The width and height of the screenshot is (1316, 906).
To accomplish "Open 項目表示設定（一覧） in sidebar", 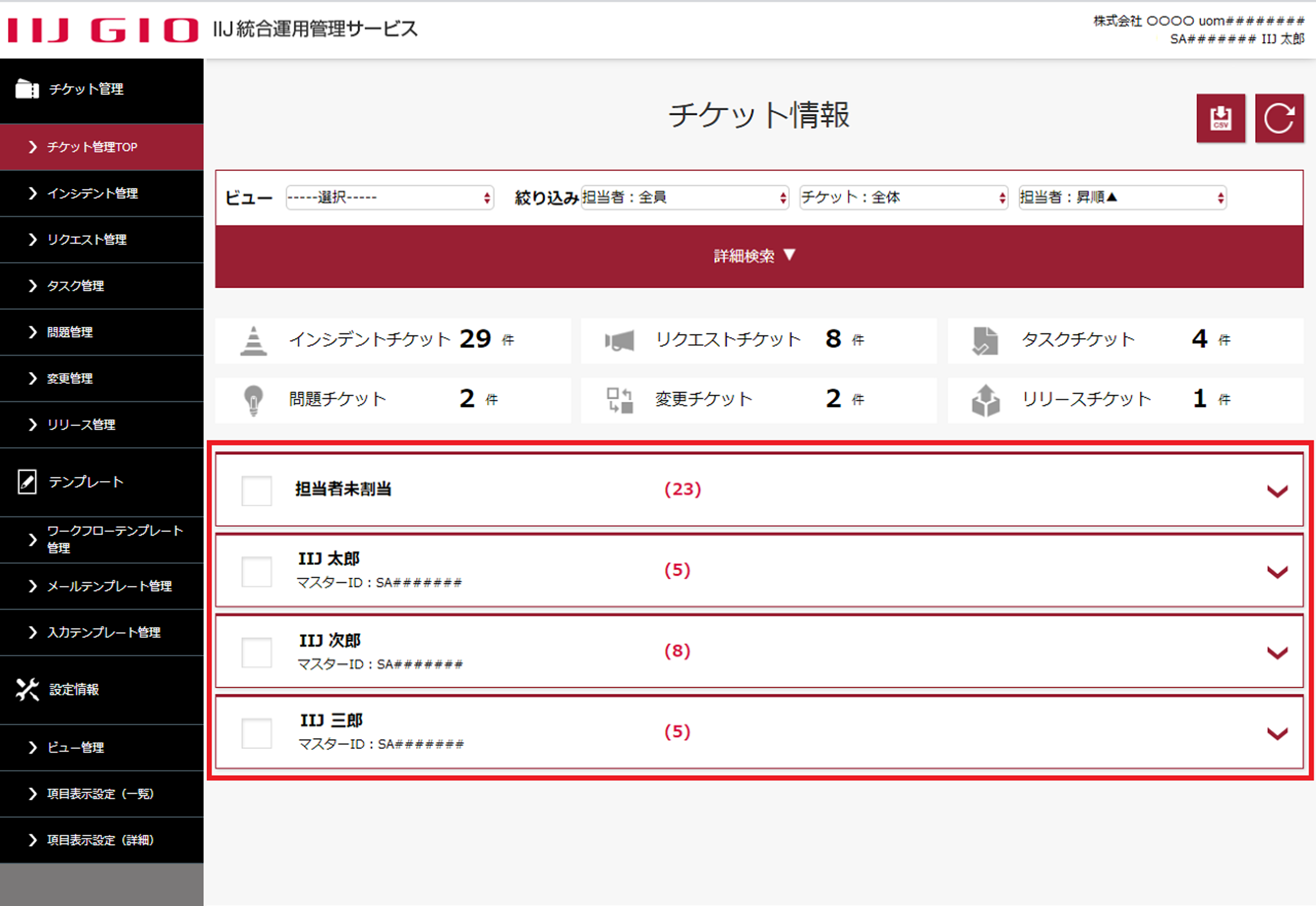I will tap(102, 793).
